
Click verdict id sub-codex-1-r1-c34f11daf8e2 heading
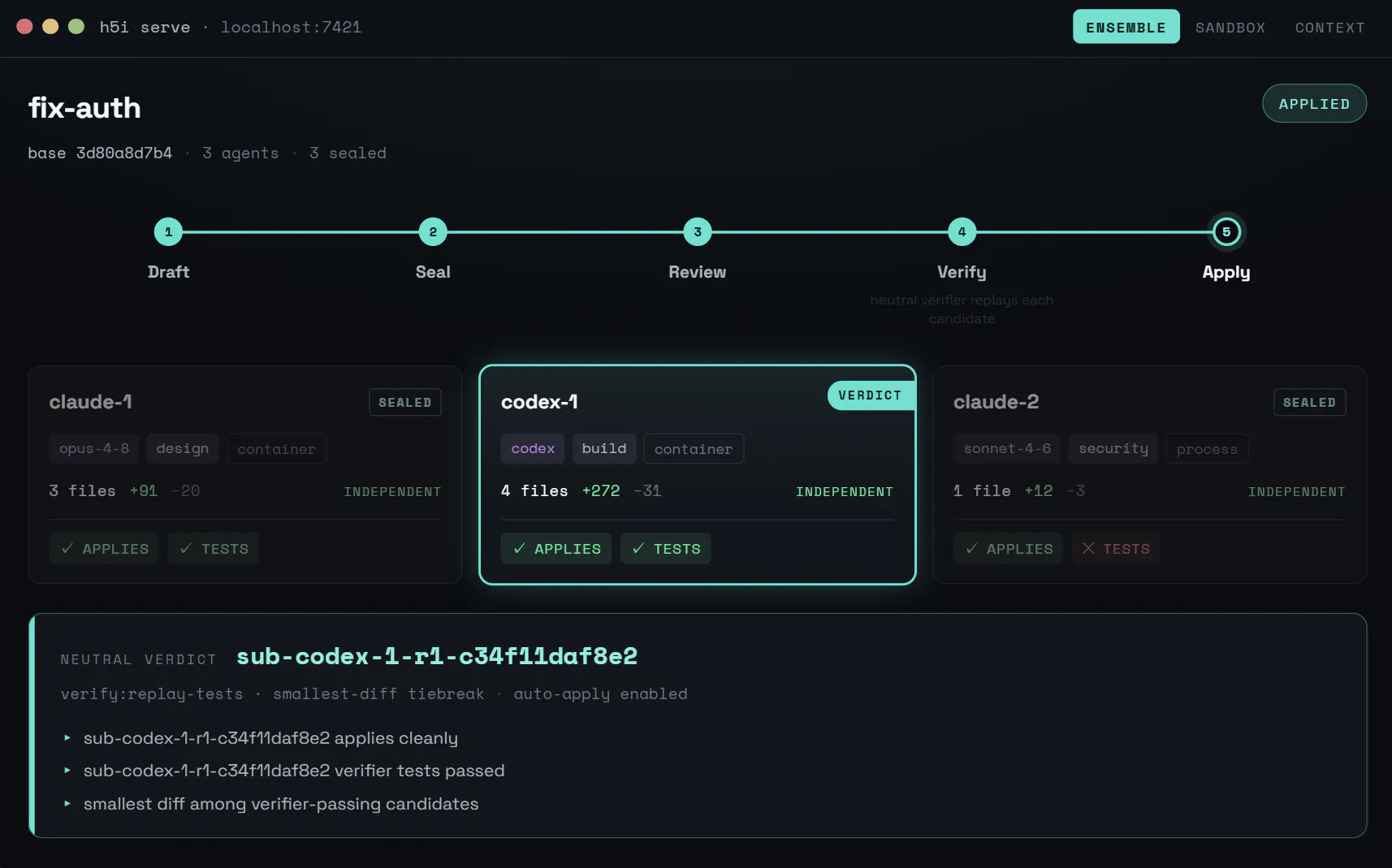(437, 656)
